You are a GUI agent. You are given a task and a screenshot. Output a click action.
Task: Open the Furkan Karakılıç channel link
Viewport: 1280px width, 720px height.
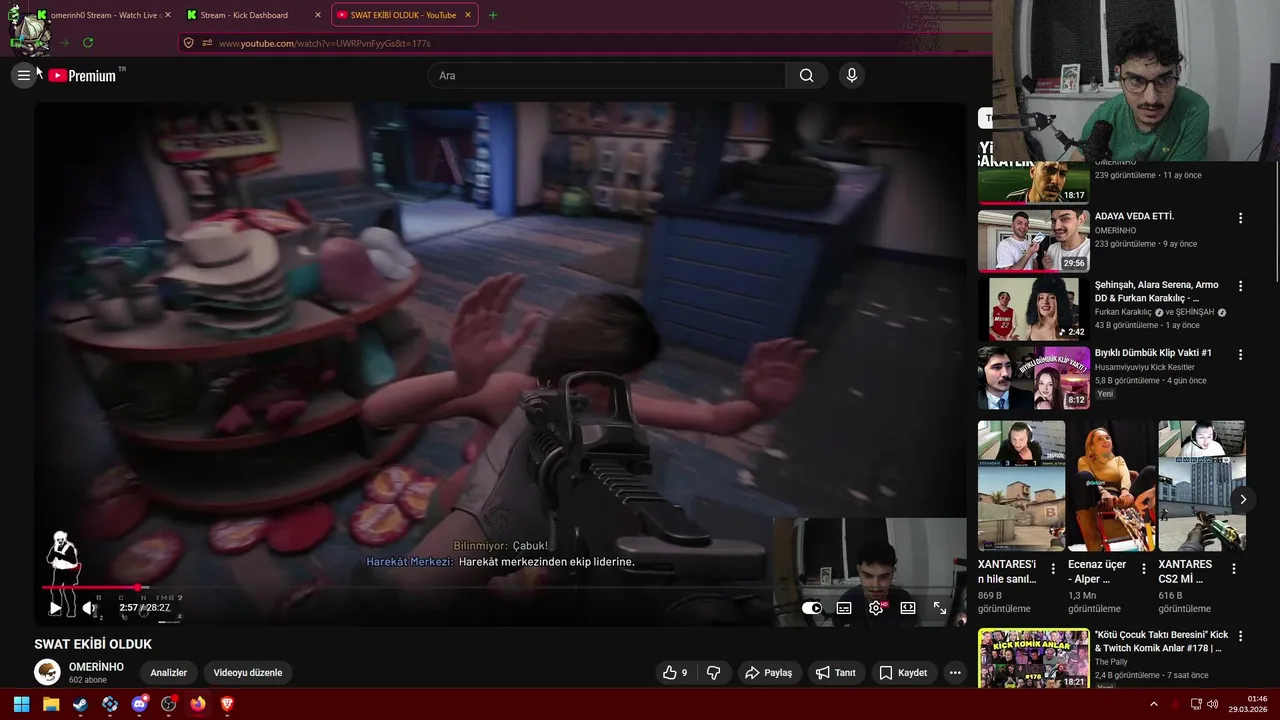(1125, 312)
